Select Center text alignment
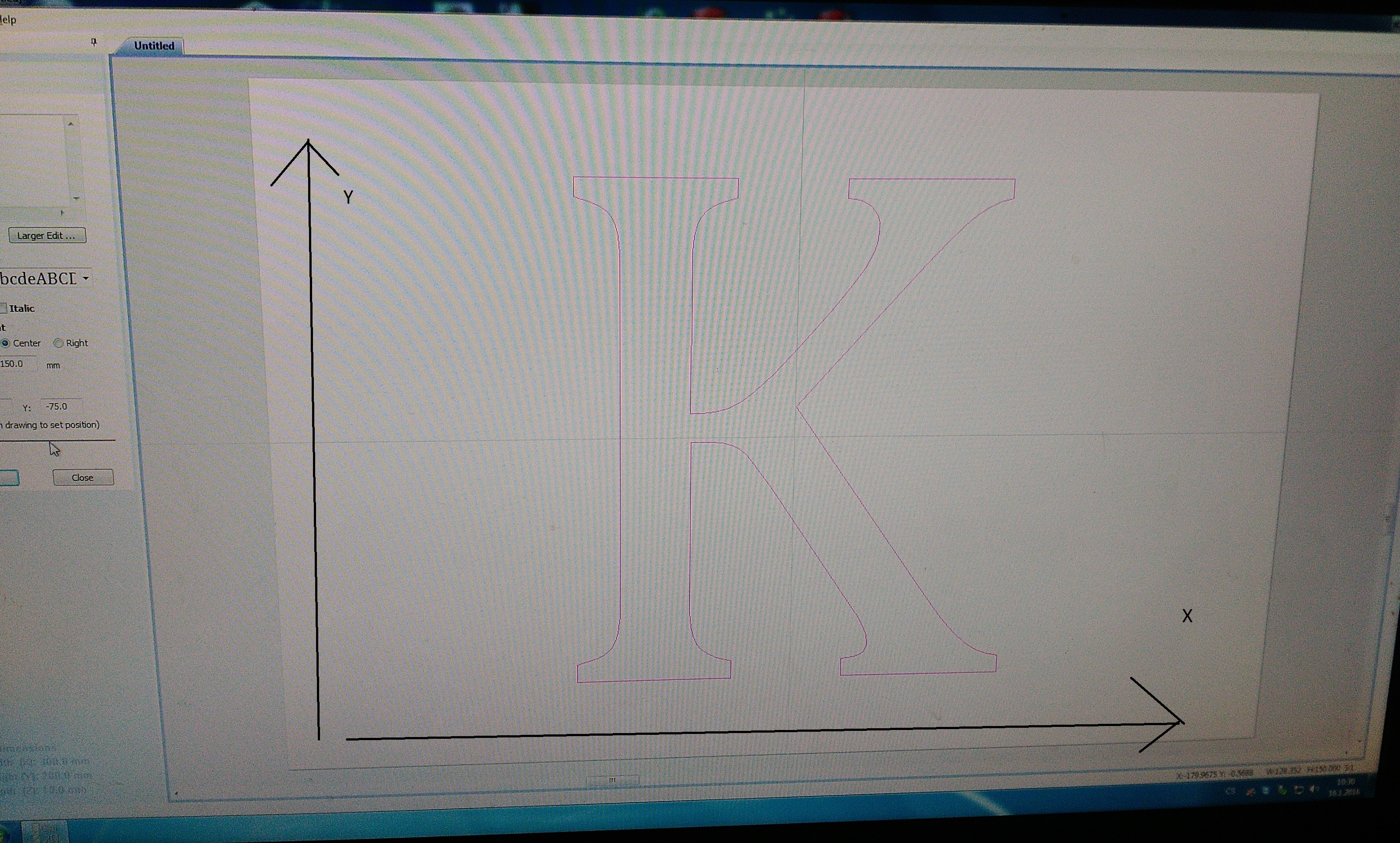This screenshot has height=843, width=1400. click(x=6, y=343)
